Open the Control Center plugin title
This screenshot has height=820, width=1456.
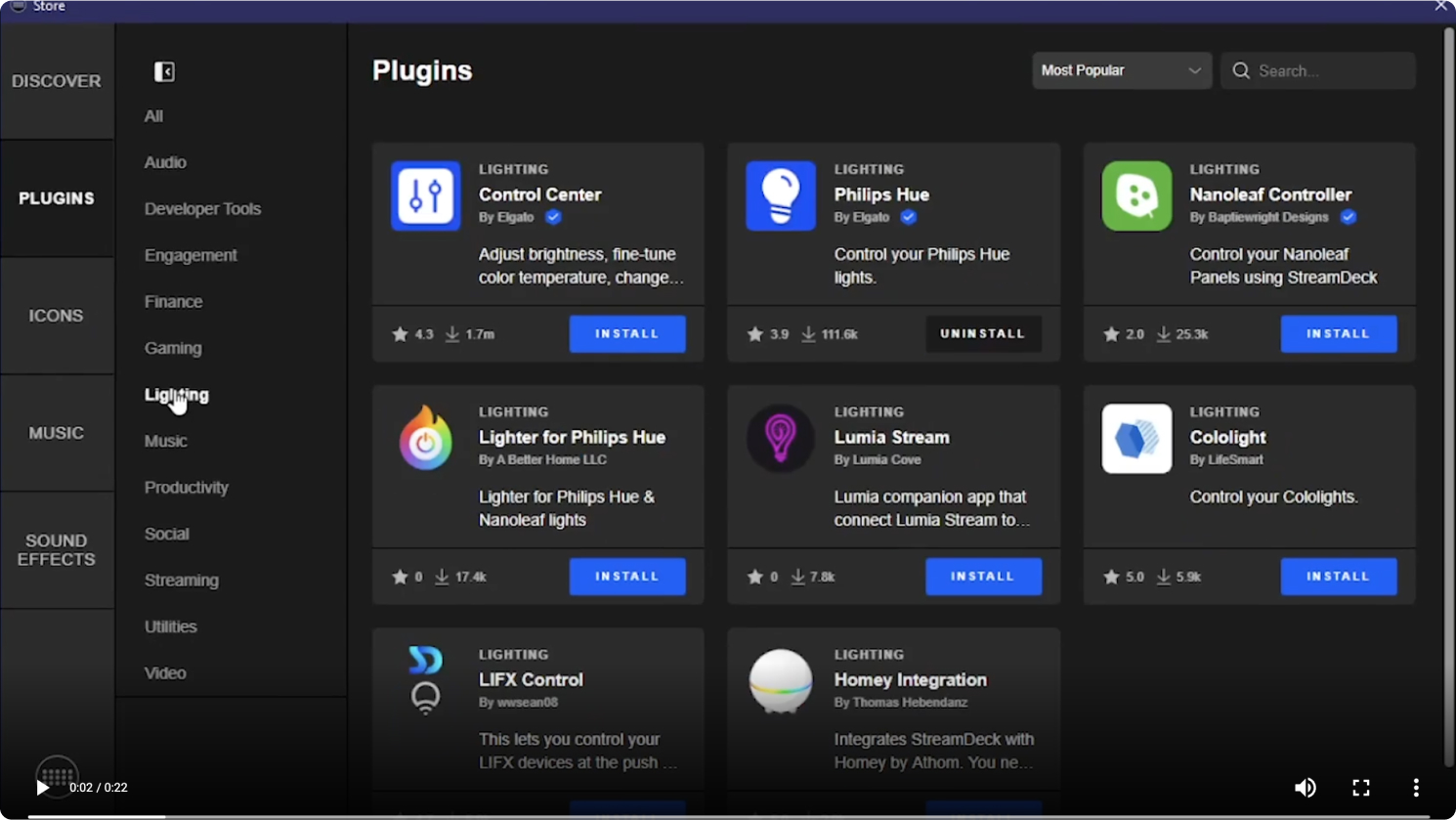[x=540, y=194]
